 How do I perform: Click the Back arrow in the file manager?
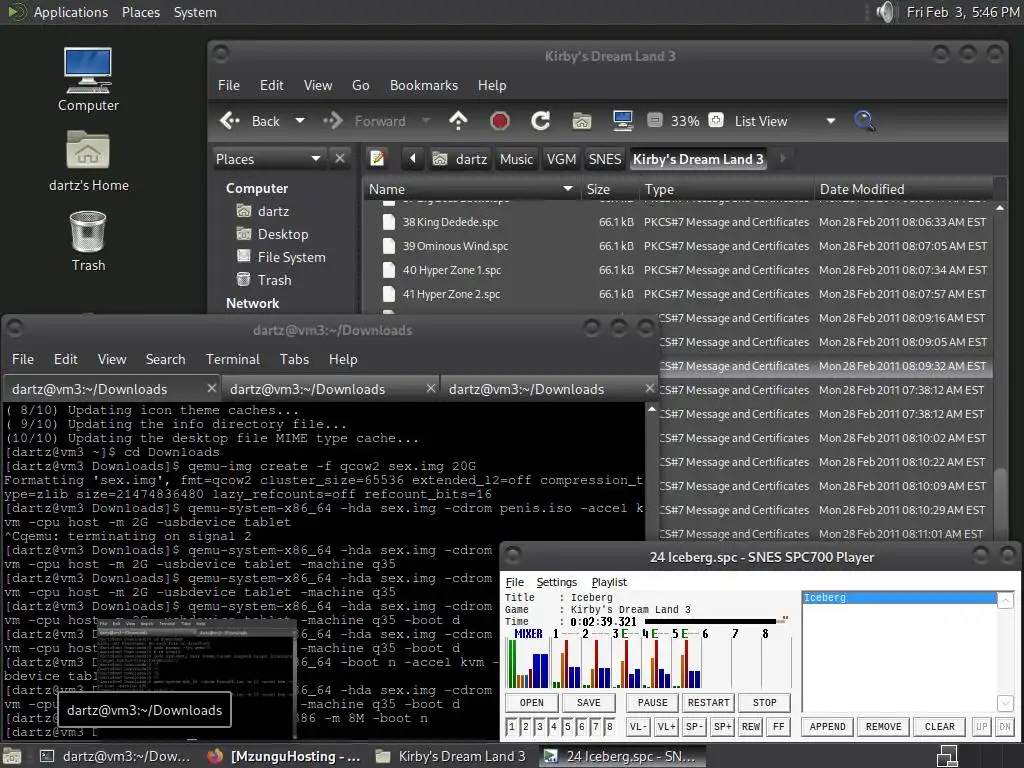[230, 121]
